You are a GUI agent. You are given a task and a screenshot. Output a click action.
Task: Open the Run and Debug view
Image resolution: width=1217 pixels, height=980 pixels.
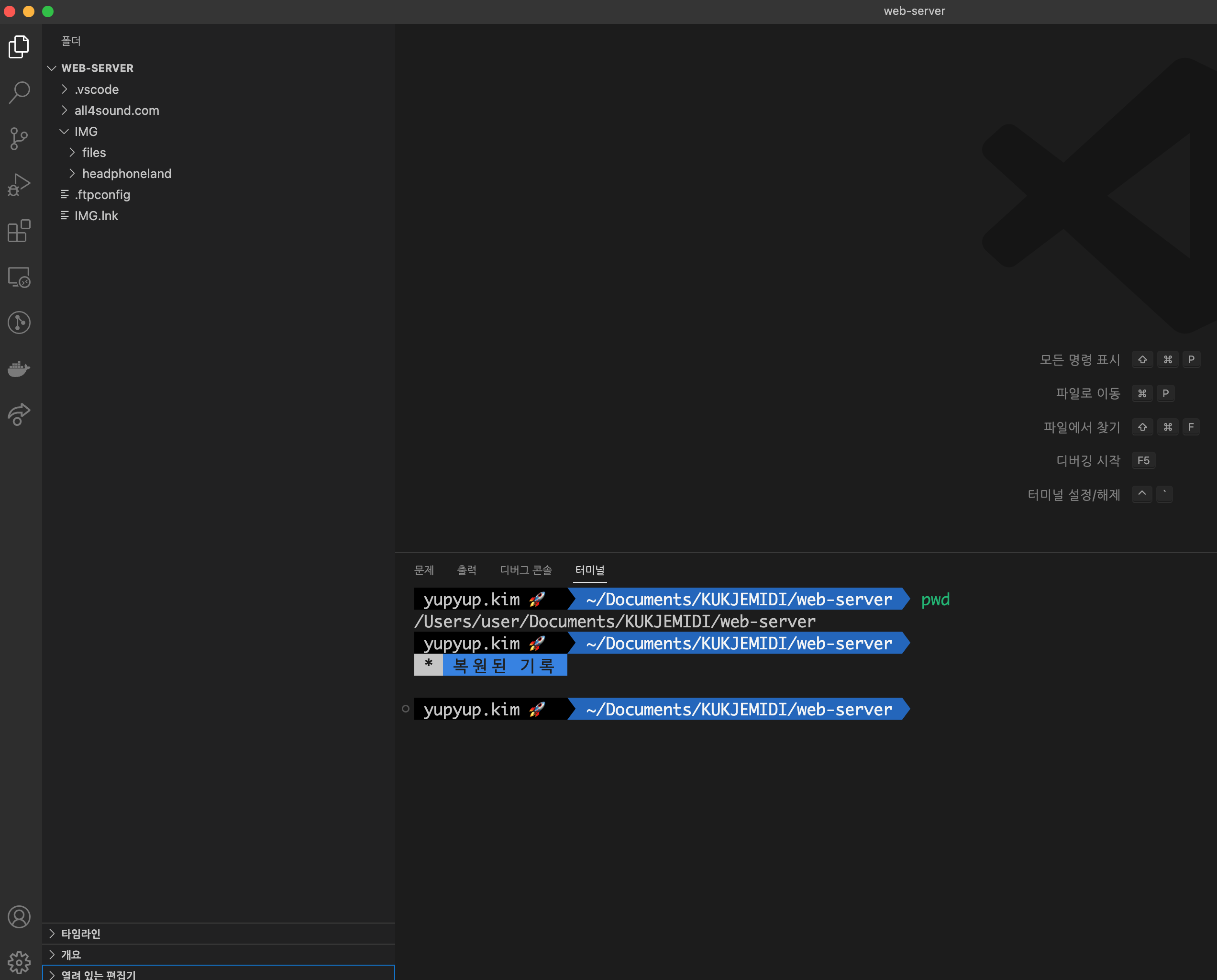pyautogui.click(x=19, y=183)
